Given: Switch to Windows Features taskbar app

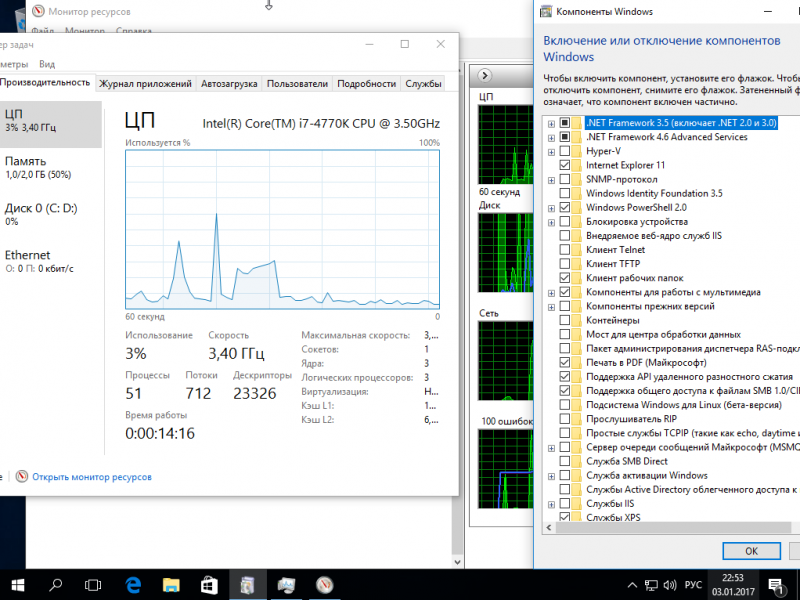Looking at the screenshot, I should click(247, 585).
